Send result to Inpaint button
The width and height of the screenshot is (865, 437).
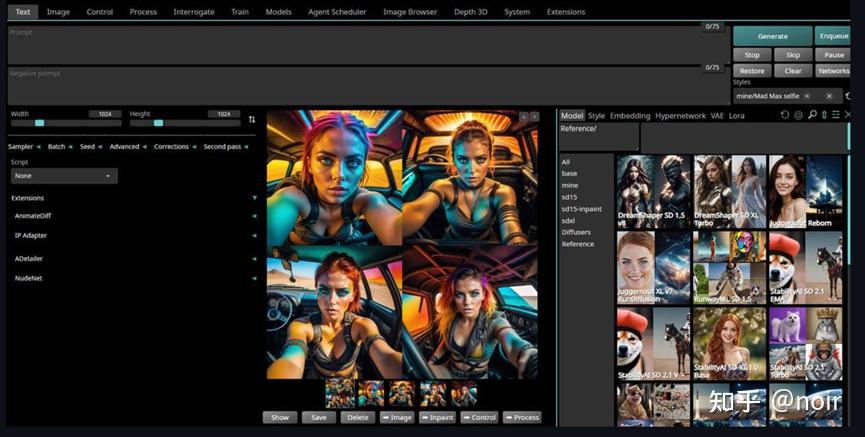(x=437, y=418)
